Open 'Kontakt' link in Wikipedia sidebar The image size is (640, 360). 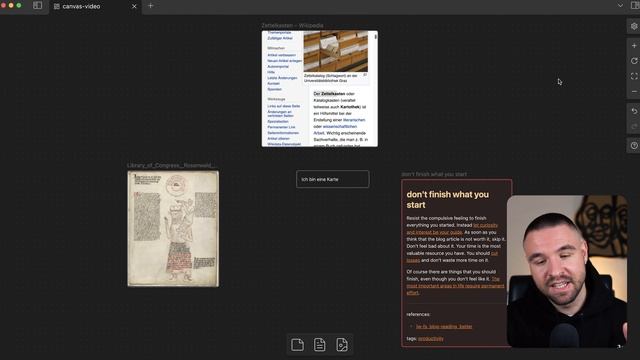coord(273,84)
